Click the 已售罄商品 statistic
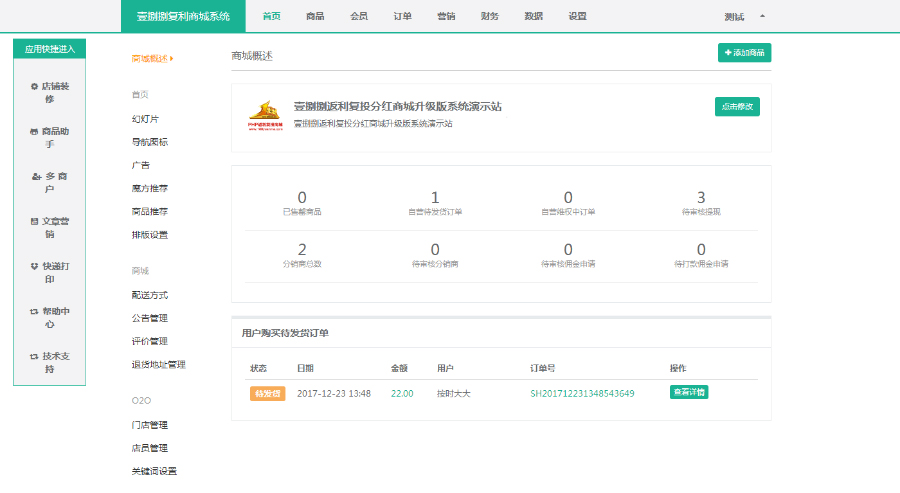This screenshot has height=493, width=900. pyautogui.click(x=302, y=203)
